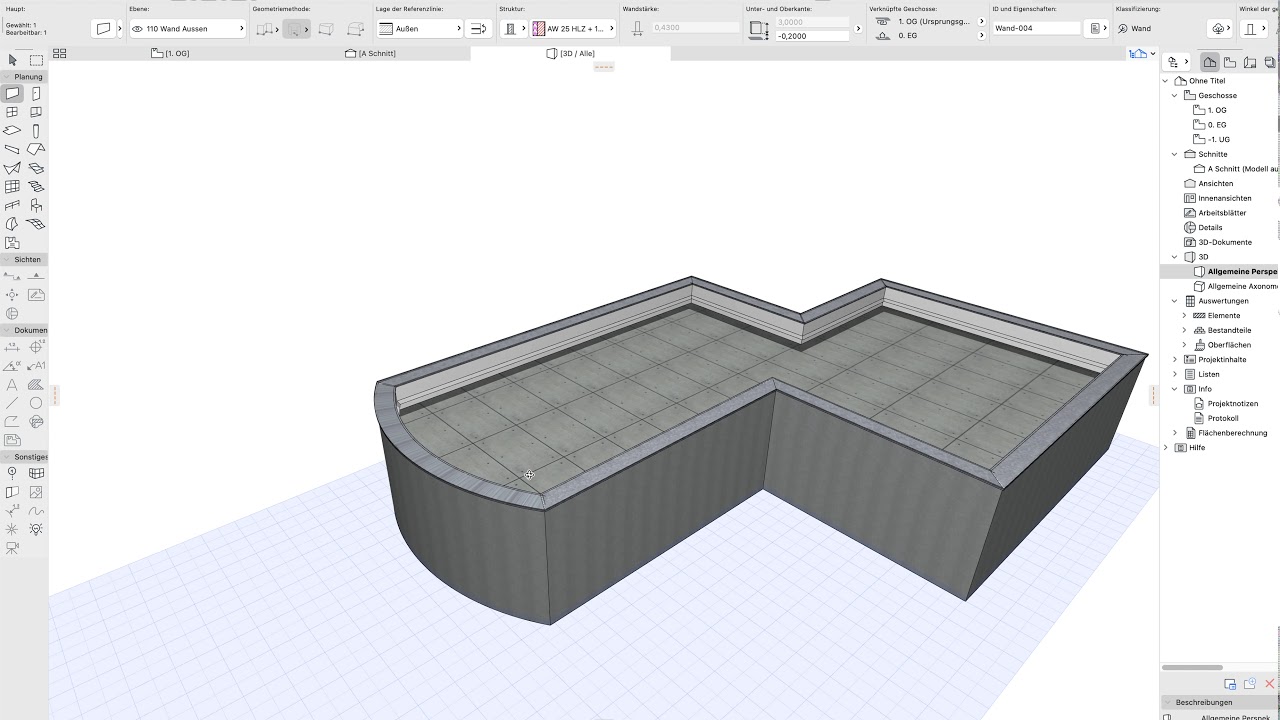Select Innenansichten in Navigator
1280x720 pixels.
point(1217,198)
